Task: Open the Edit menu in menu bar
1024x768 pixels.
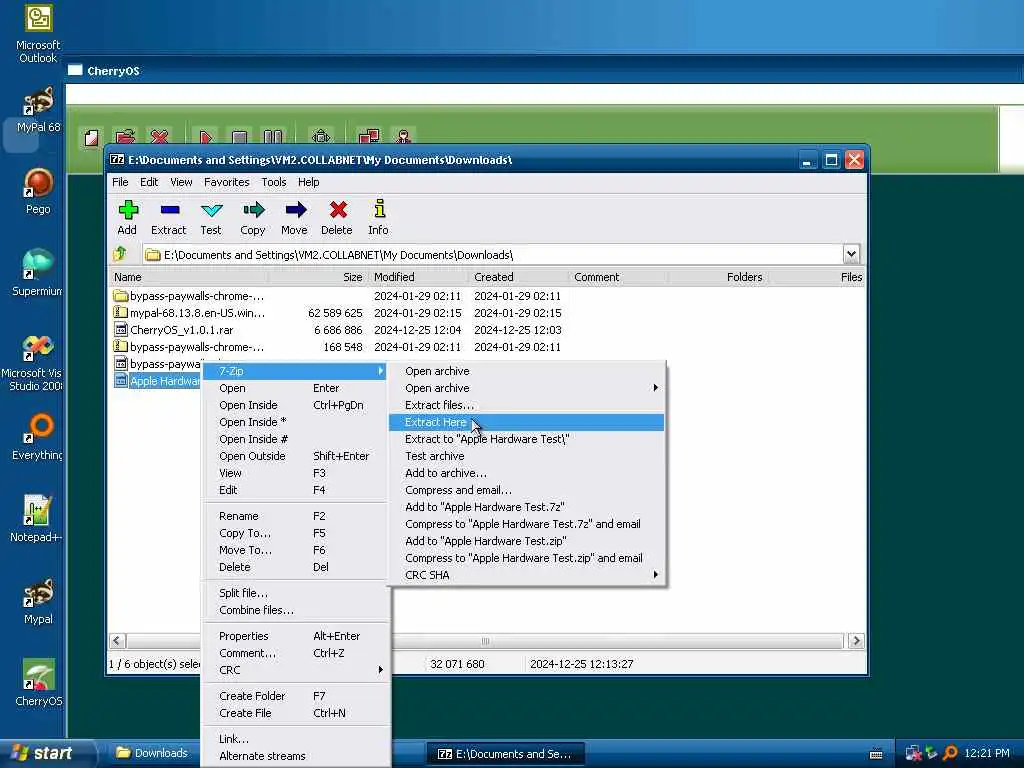Action: pos(149,182)
